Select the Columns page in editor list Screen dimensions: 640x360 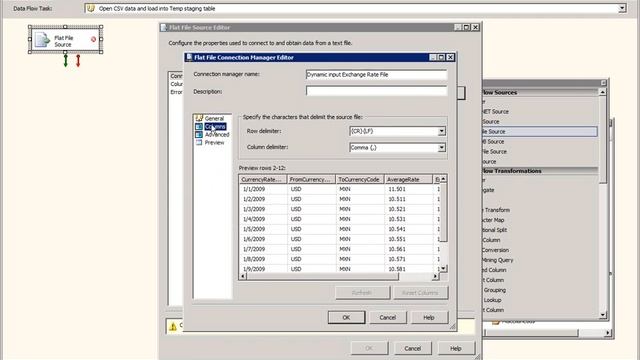215,127
